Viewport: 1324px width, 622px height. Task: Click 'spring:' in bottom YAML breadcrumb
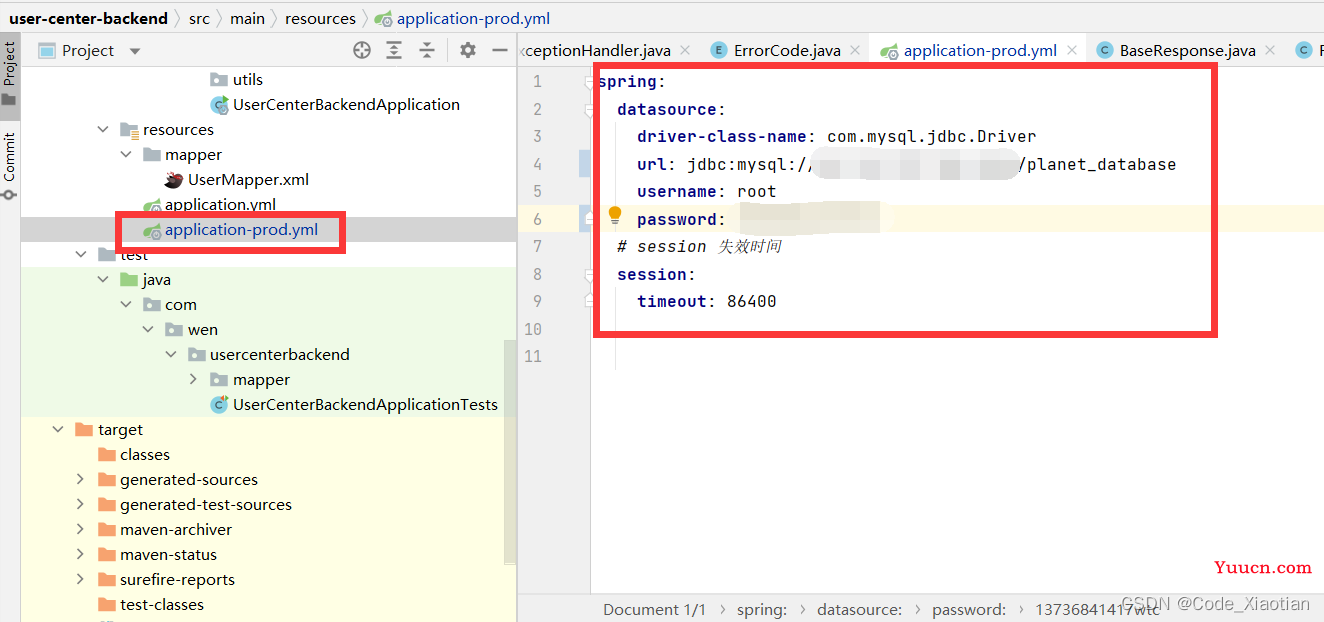[762, 609]
